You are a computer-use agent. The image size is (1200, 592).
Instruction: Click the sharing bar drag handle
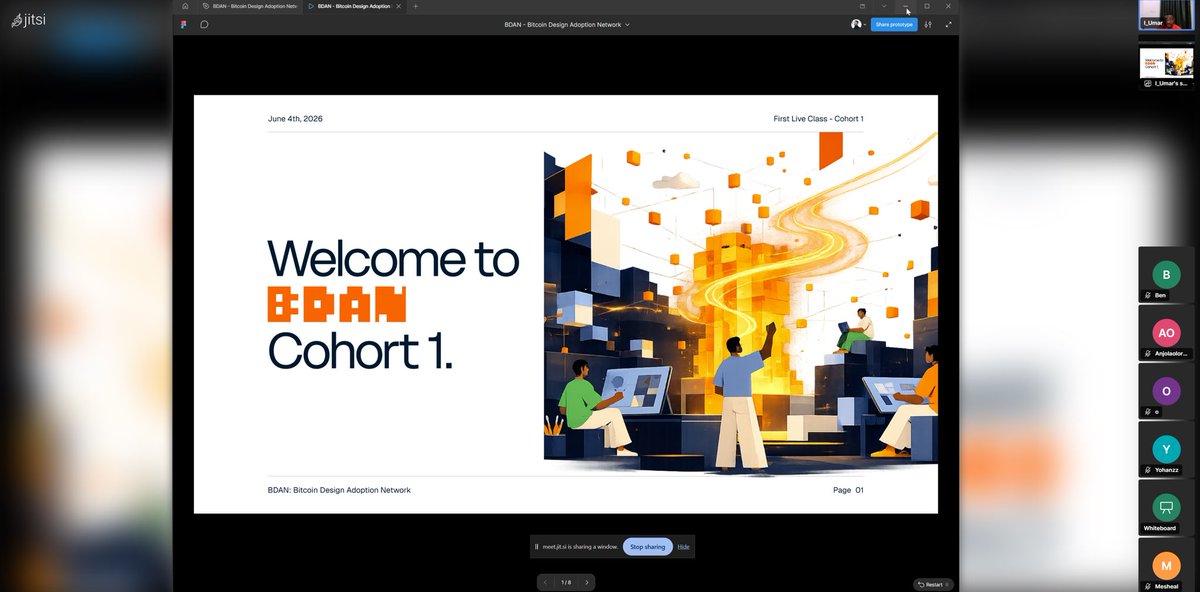[537, 547]
